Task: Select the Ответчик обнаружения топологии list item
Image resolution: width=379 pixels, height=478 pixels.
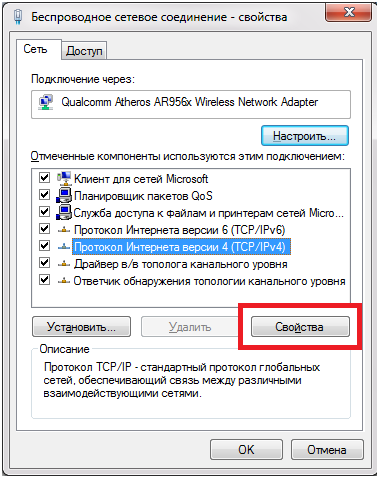Action: click(209, 281)
